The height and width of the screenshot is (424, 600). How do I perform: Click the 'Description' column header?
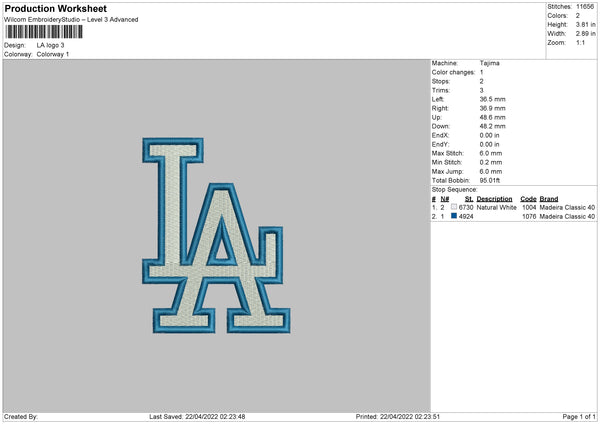click(494, 199)
